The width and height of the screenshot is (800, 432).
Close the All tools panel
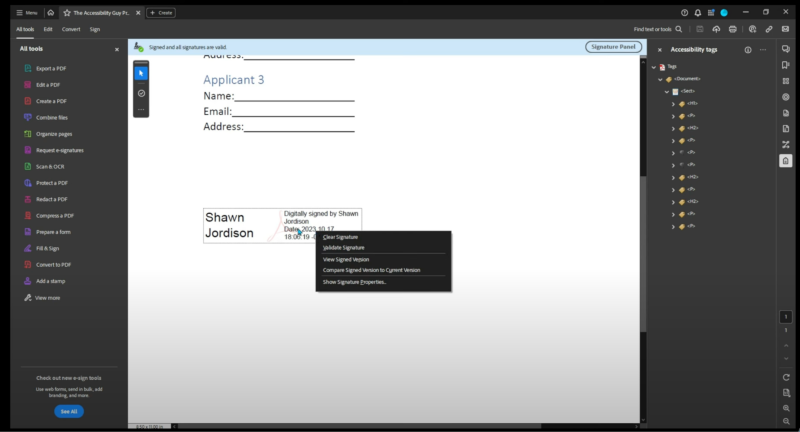(x=117, y=48)
